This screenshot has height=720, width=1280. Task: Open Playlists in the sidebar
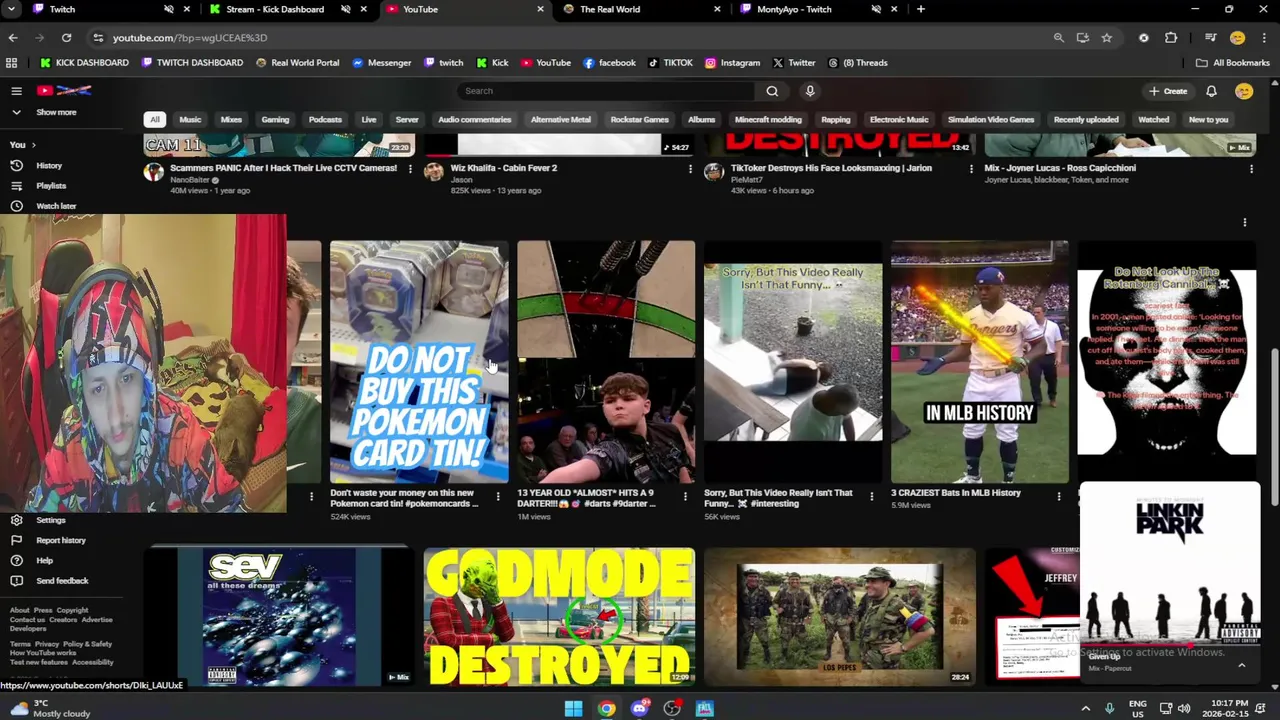coord(51,185)
